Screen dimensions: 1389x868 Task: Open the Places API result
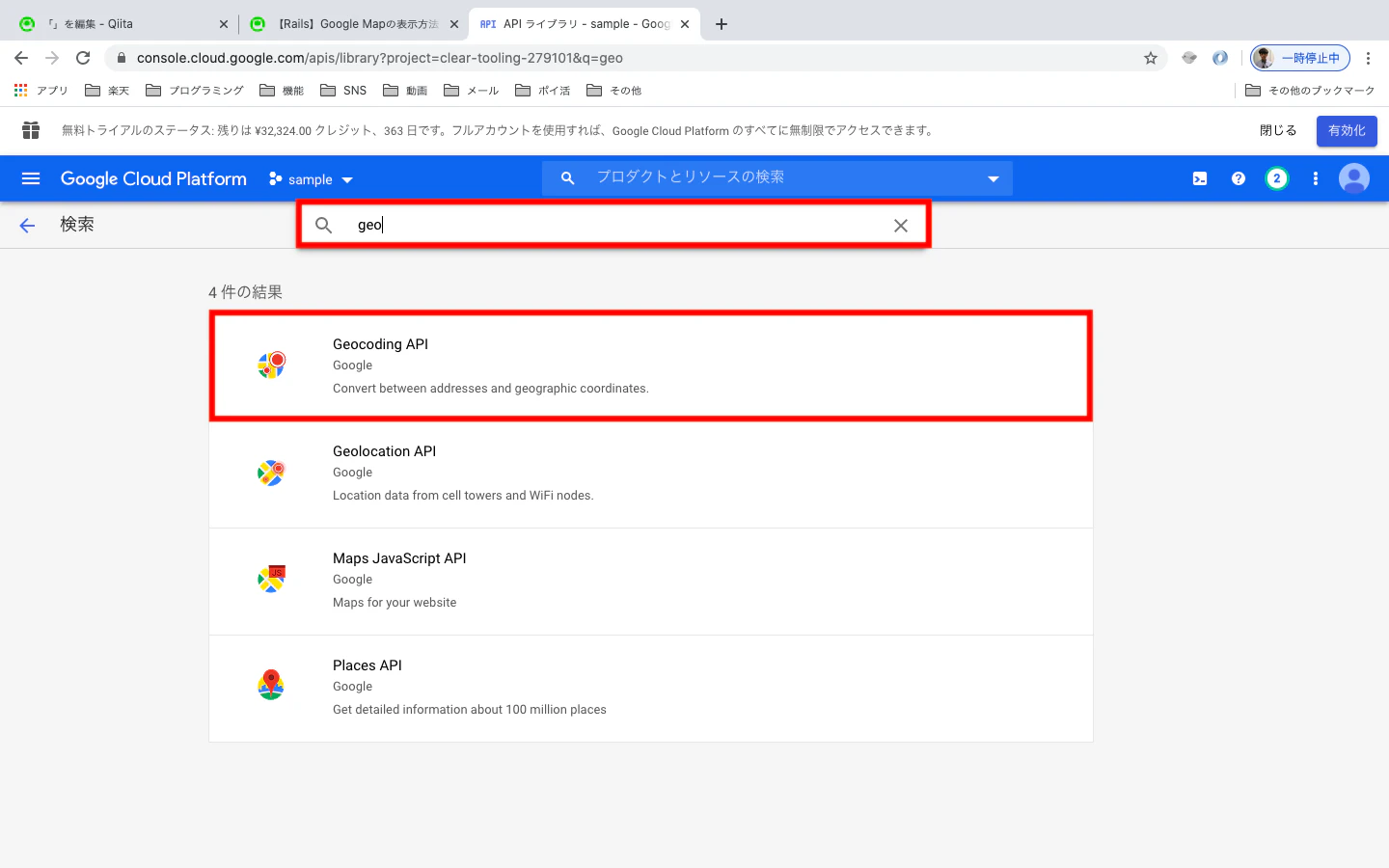[651, 689]
